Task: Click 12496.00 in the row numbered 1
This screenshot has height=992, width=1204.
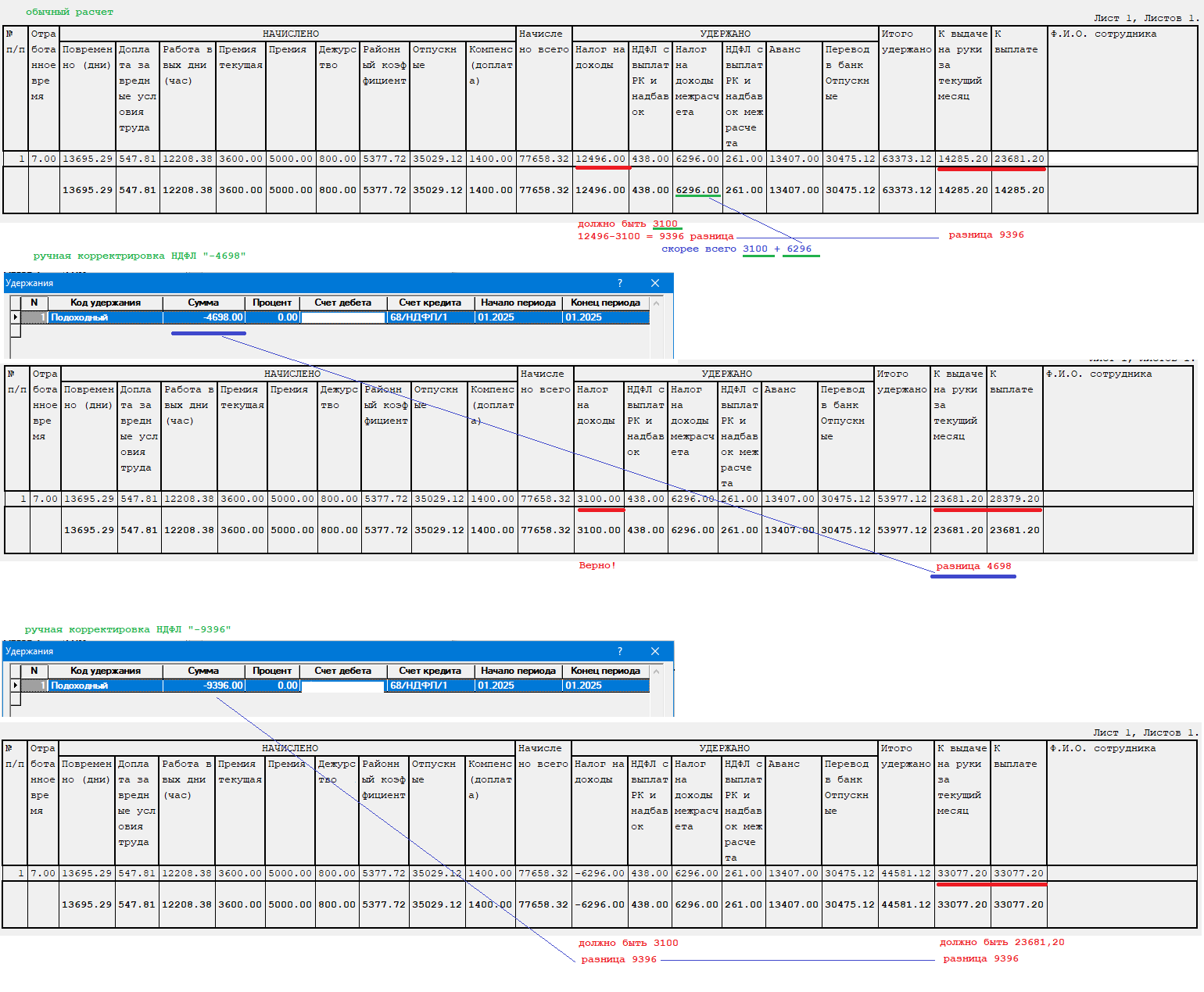Action: click(x=600, y=159)
